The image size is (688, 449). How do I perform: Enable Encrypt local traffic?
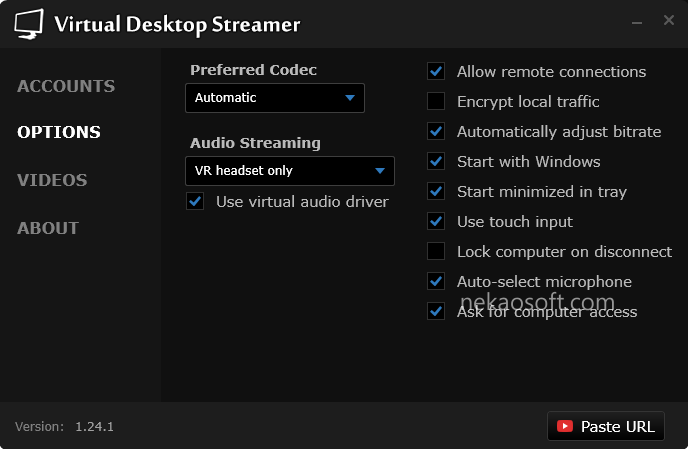click(x=436, y=101)
